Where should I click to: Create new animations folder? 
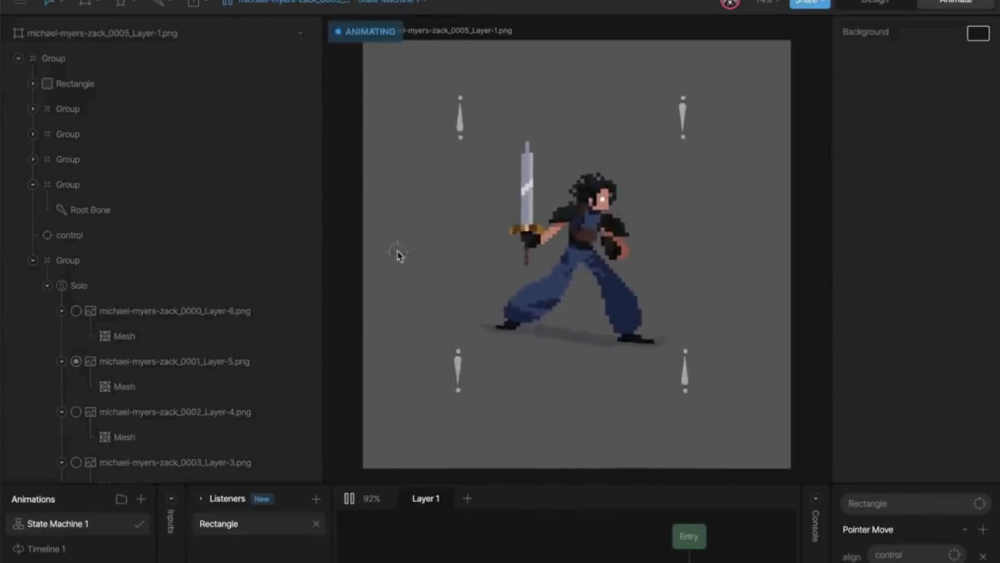click(121, 499)
